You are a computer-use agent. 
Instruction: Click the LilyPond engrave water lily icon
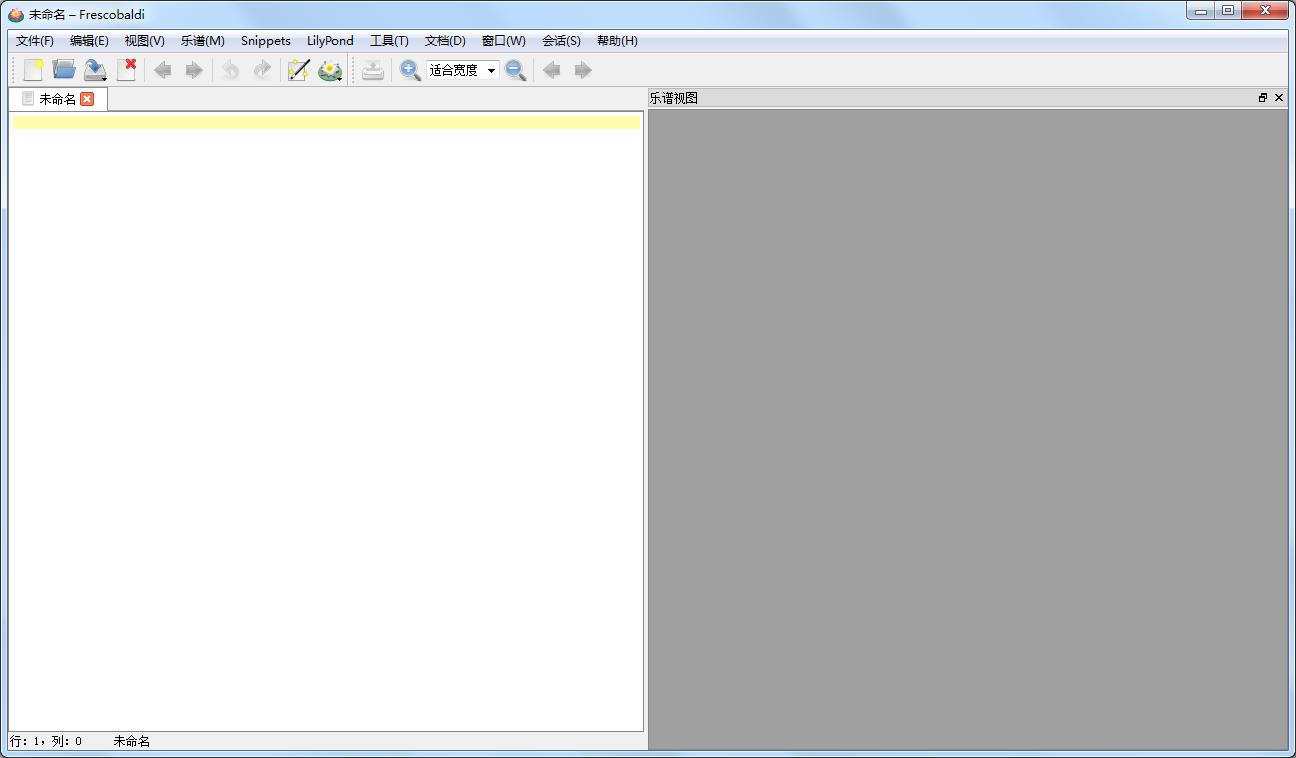[x=330, y=70]
